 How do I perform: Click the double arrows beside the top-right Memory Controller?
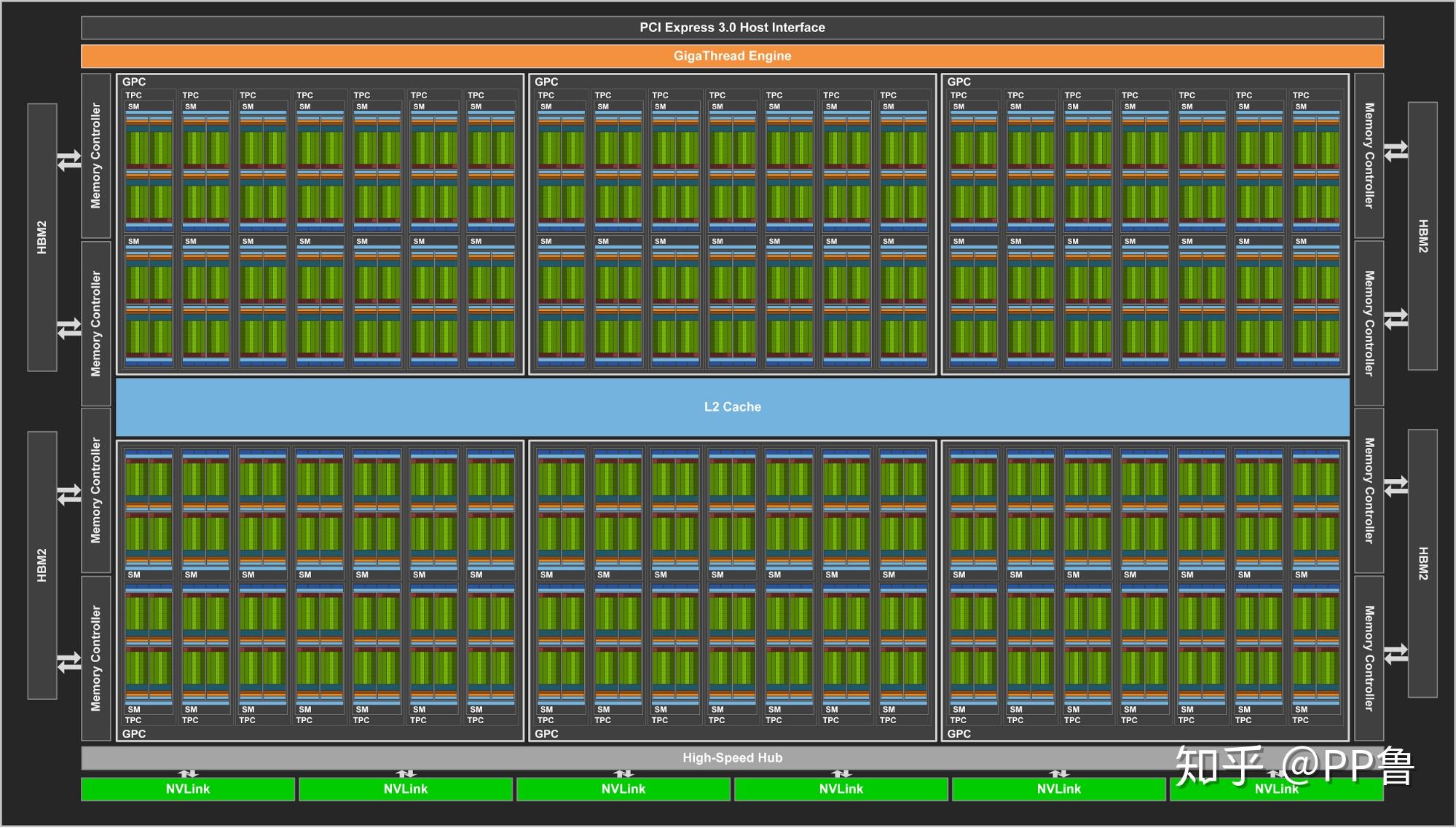click(x=1396, y=151)
